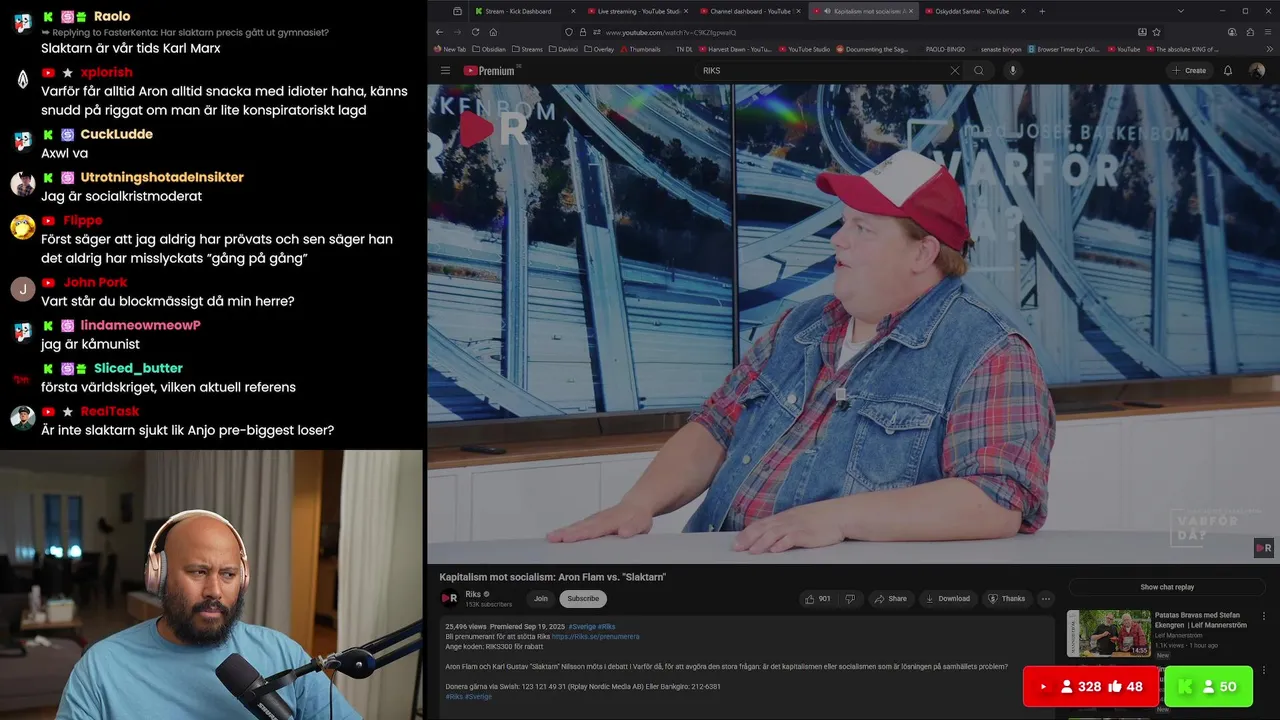Open the Thumbnails bookmark
The height and width of the screenshot is (720, 1280).
point(640,49)
